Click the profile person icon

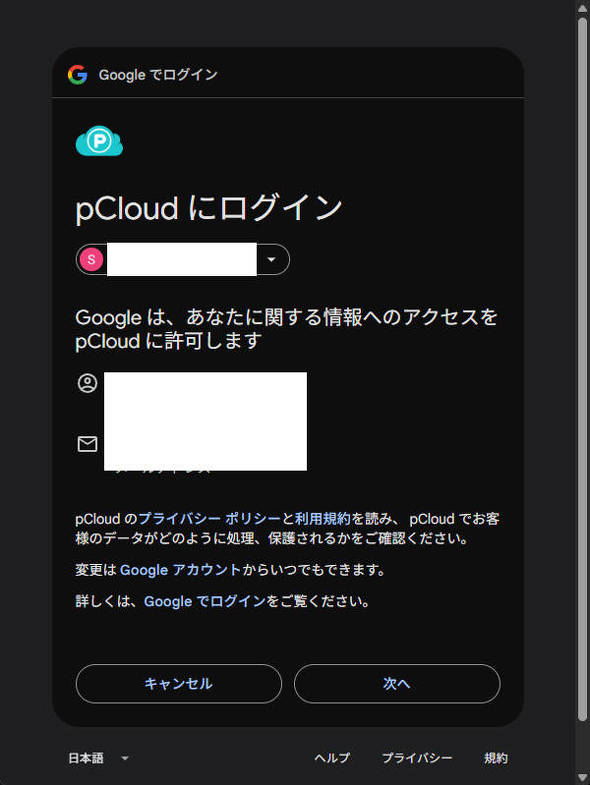click(x=88, y=383)
